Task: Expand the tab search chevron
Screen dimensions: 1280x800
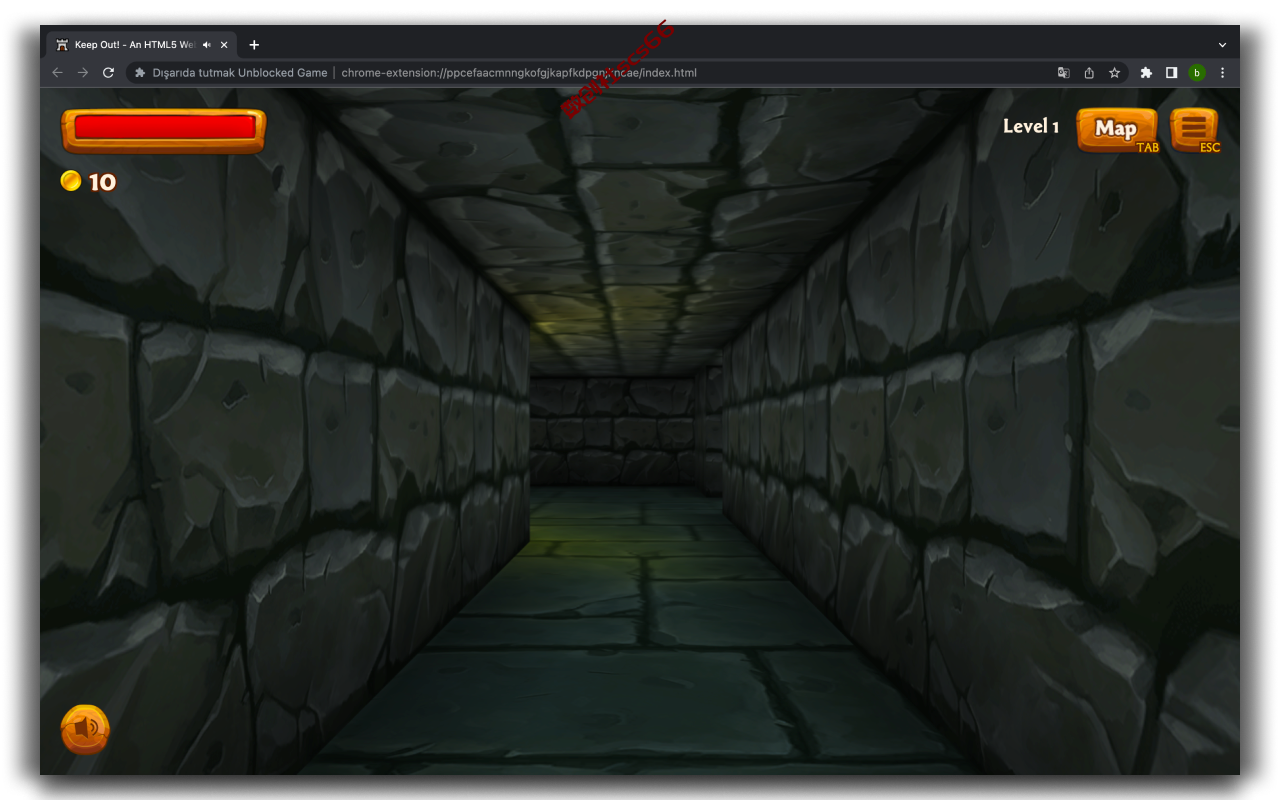Action: pos(1222,45)
